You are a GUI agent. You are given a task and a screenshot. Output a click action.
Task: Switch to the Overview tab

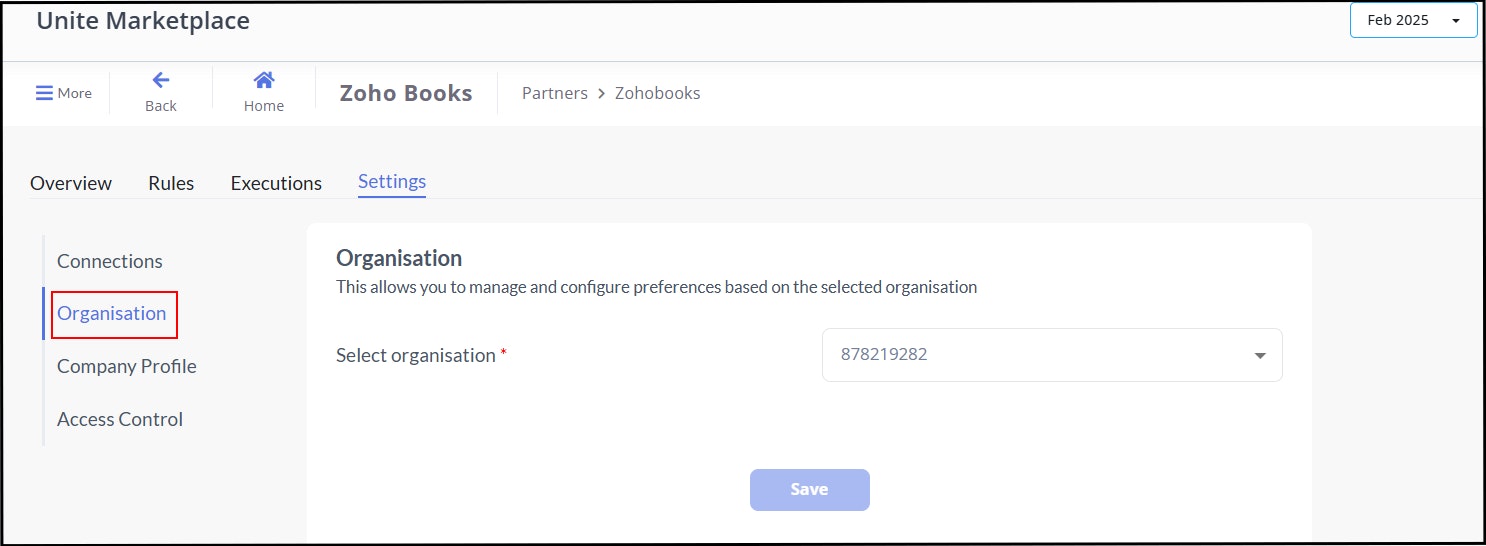point(71,183)
